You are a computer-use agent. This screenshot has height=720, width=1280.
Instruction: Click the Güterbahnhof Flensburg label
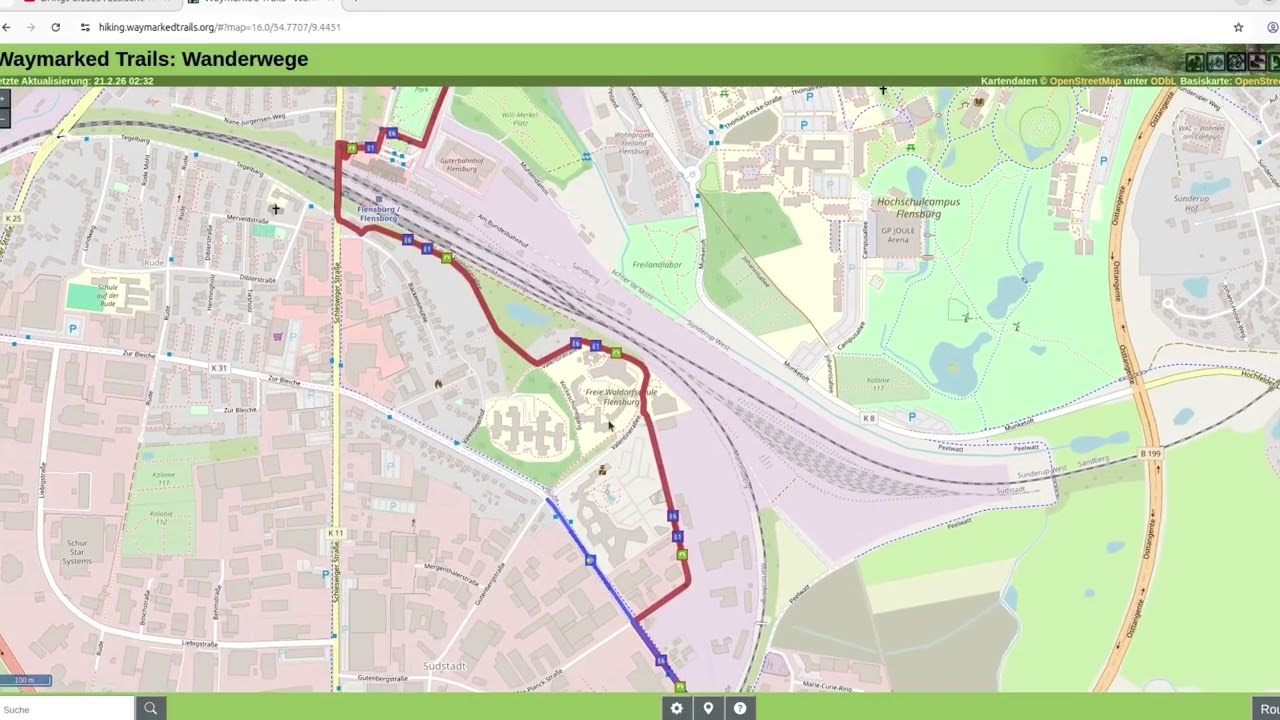[x=462, y=163]
